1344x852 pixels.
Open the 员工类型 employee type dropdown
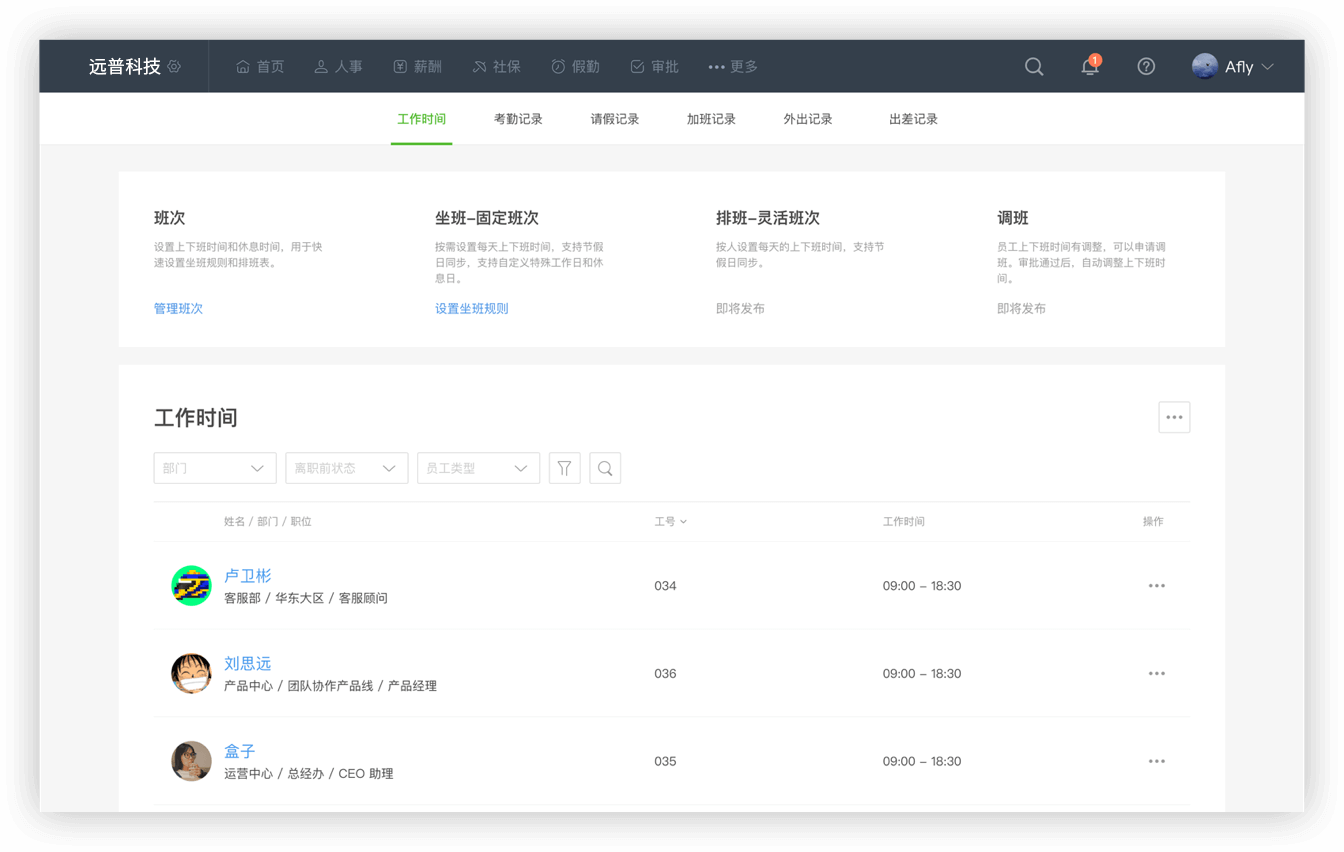click(x=478, y=467)
